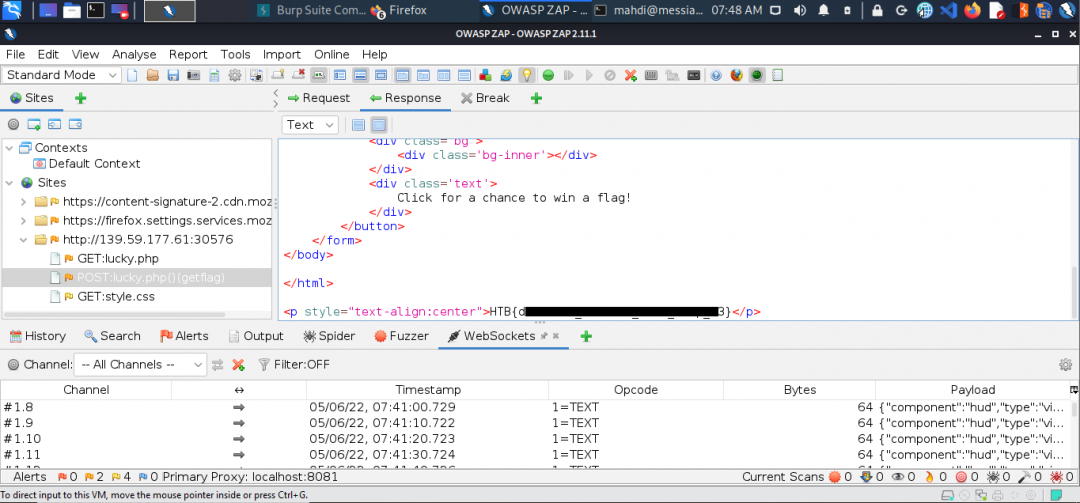Open the Import menu
Viewport: 1080px width, 503px height.
pyautogui.click(x=282, y=54)
